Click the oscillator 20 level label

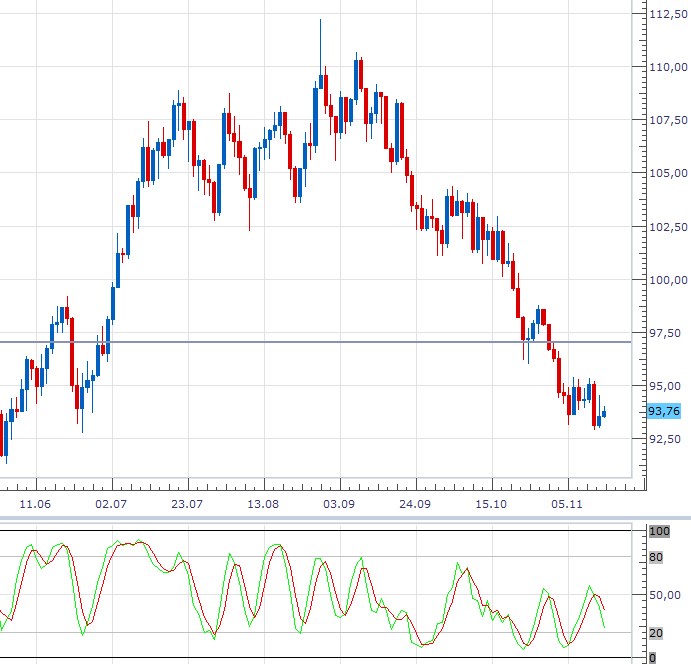656,633
